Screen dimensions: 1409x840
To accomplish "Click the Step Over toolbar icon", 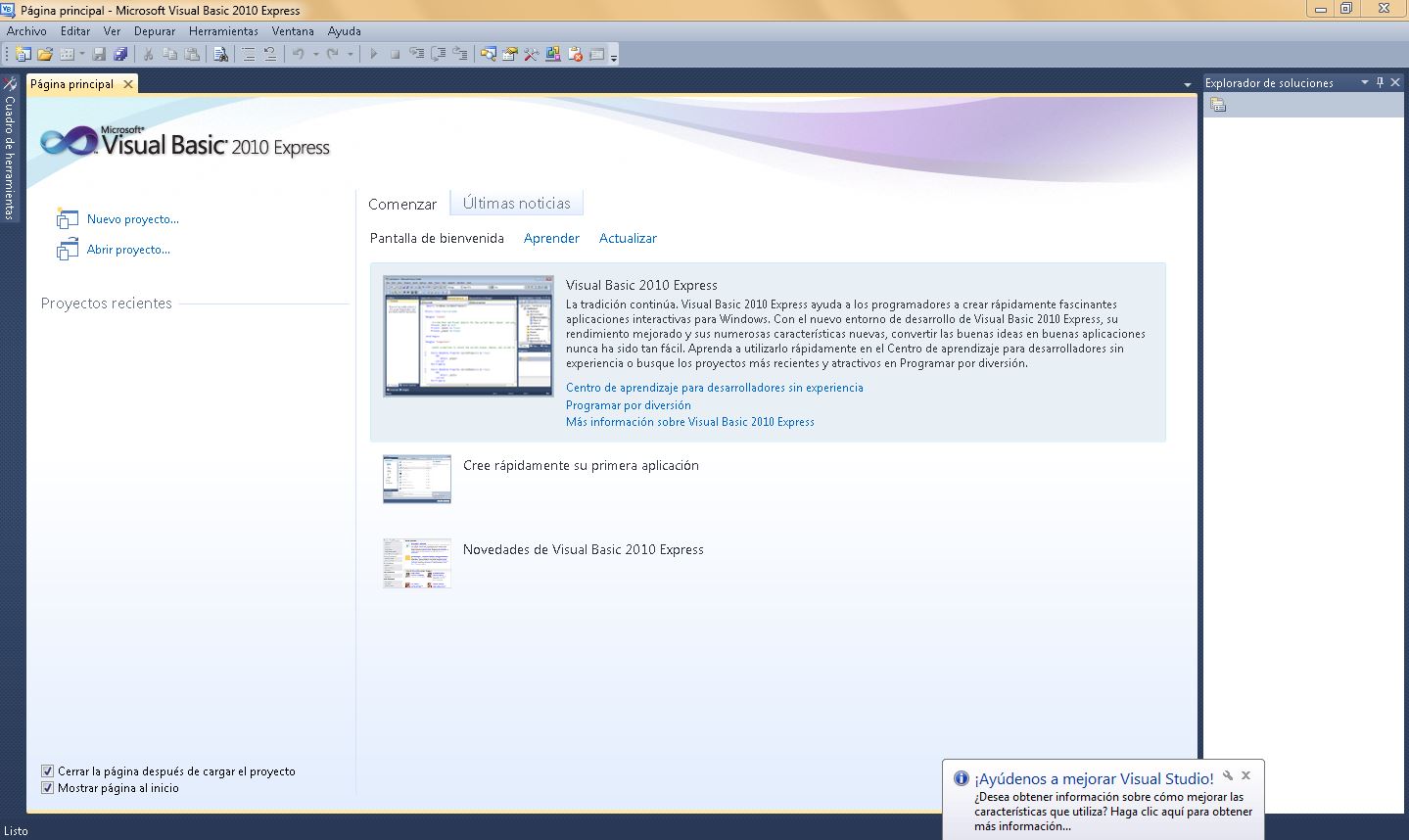I will (438, 55).
